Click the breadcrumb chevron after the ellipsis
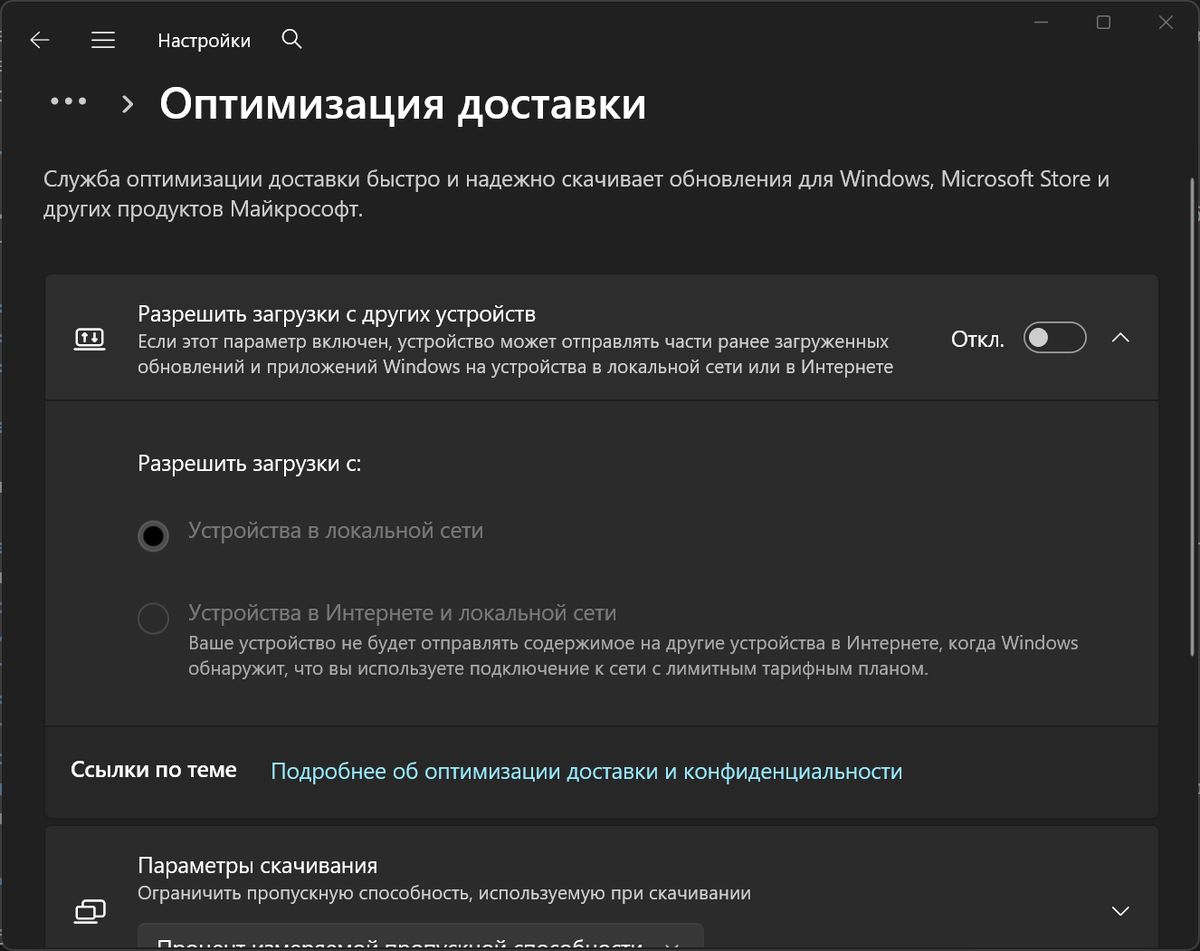This screenshot has height=951, width=1200. point(127,104)
